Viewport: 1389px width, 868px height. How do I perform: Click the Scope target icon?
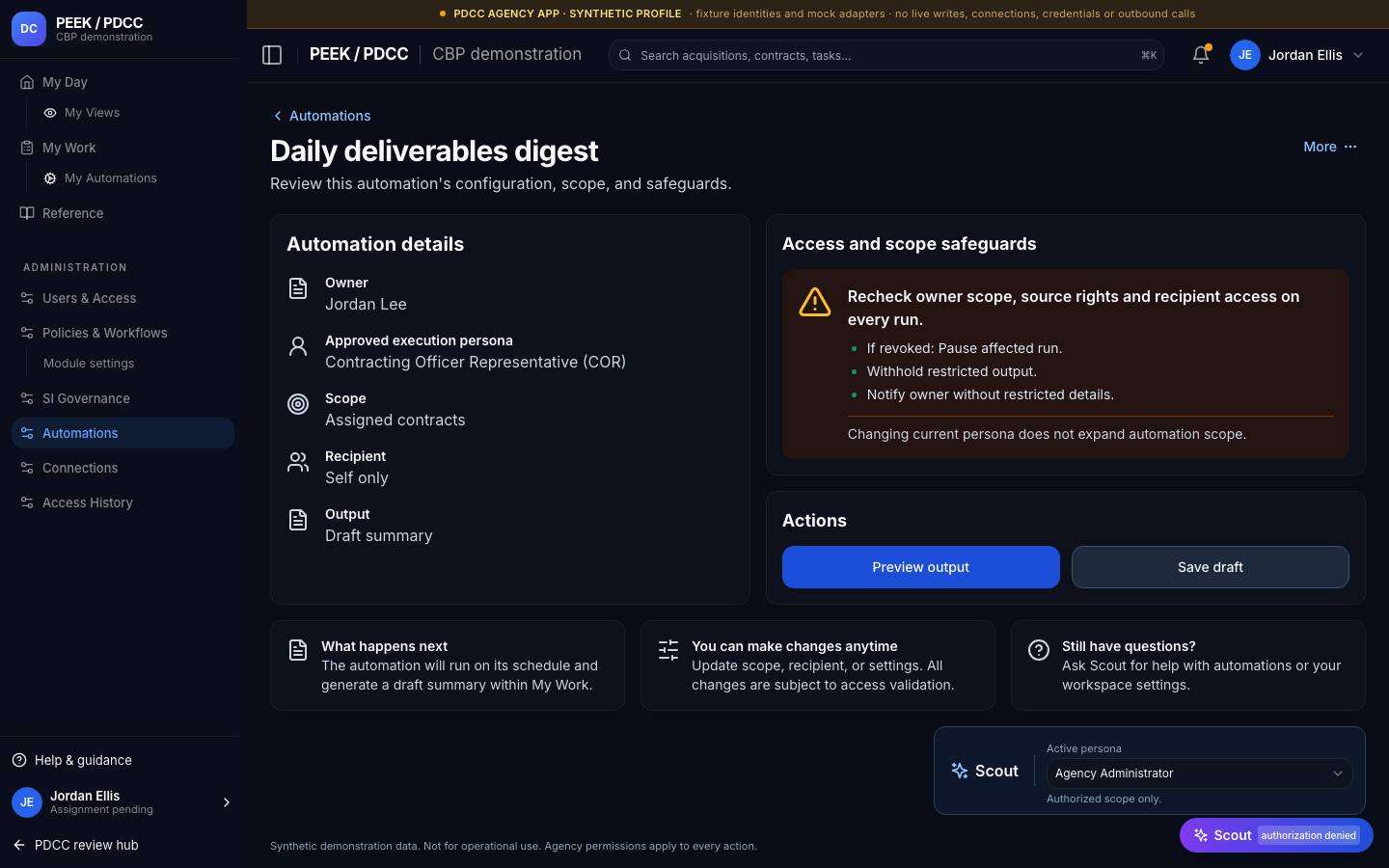pyautogui.click(x=298, y=404)
